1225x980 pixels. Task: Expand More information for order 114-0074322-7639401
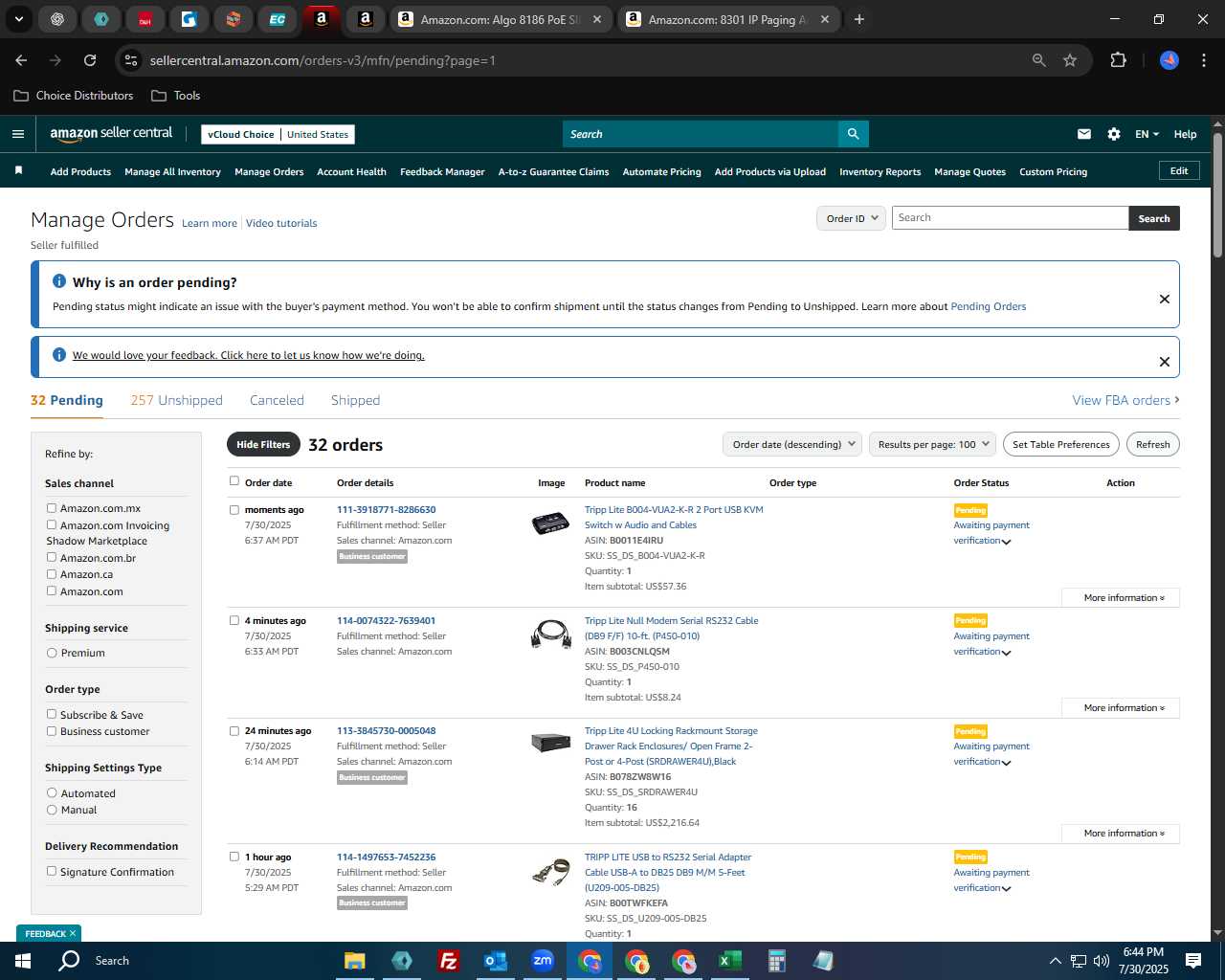(x=1121, y=707)
